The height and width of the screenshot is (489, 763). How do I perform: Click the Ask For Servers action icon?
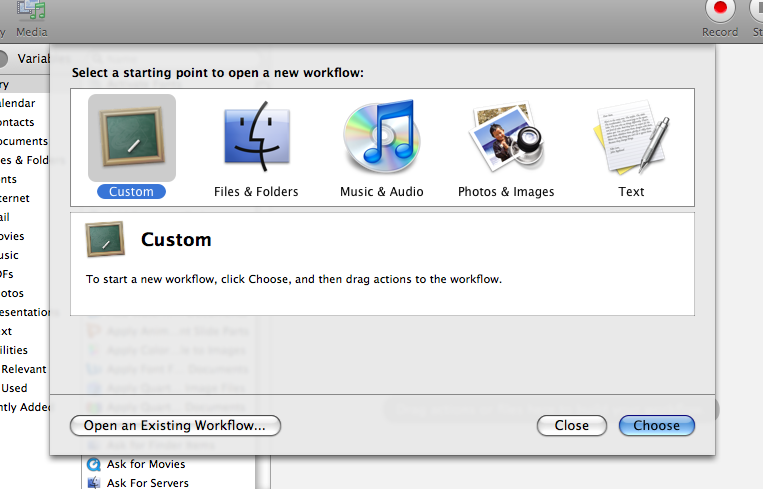point(94,483)
